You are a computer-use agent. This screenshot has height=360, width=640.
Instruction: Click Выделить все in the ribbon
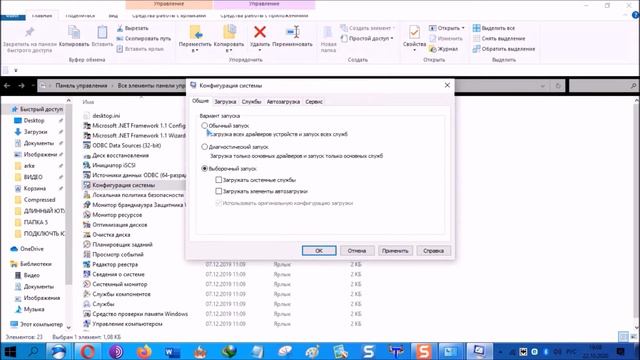coord(493,28)
